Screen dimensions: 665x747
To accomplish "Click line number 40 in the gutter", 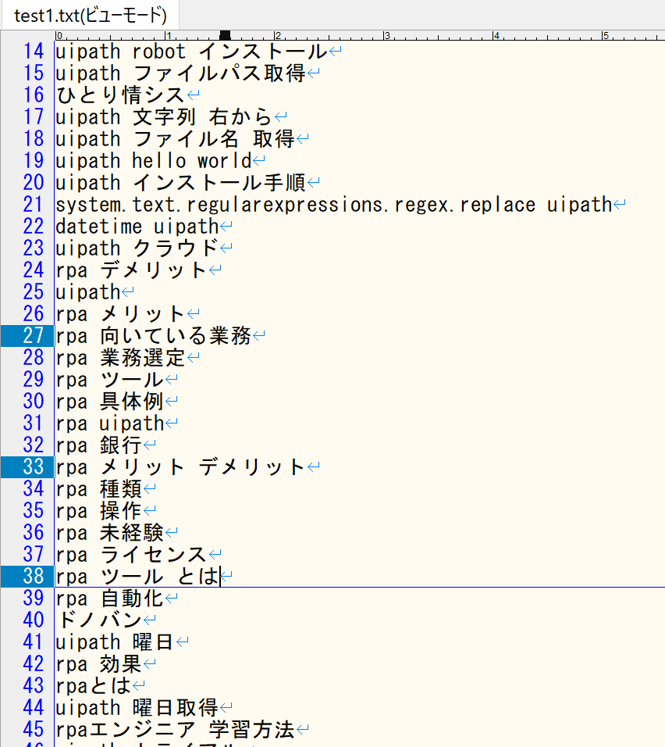I will (x=33, y=620).
